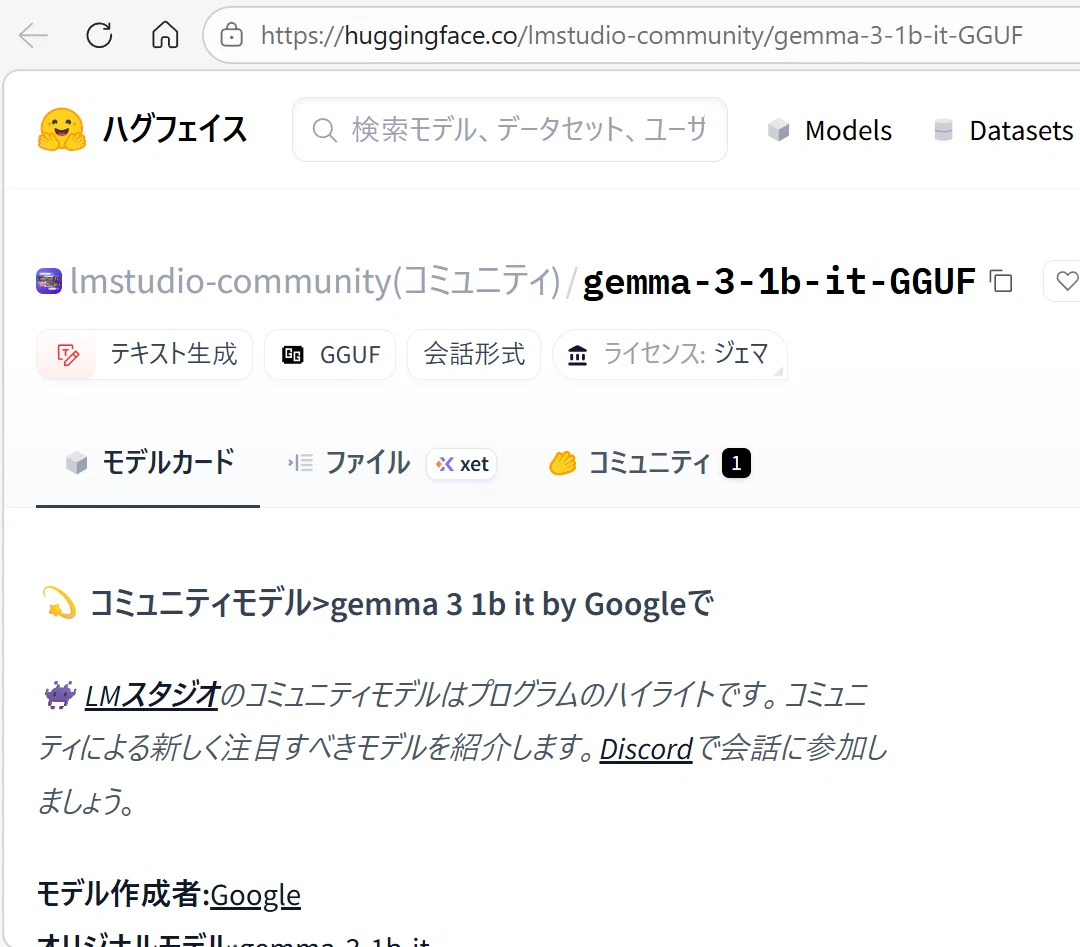Switch to モデルカード tab
This screenshot has height=947, width=1080.
tap(148, 463)
